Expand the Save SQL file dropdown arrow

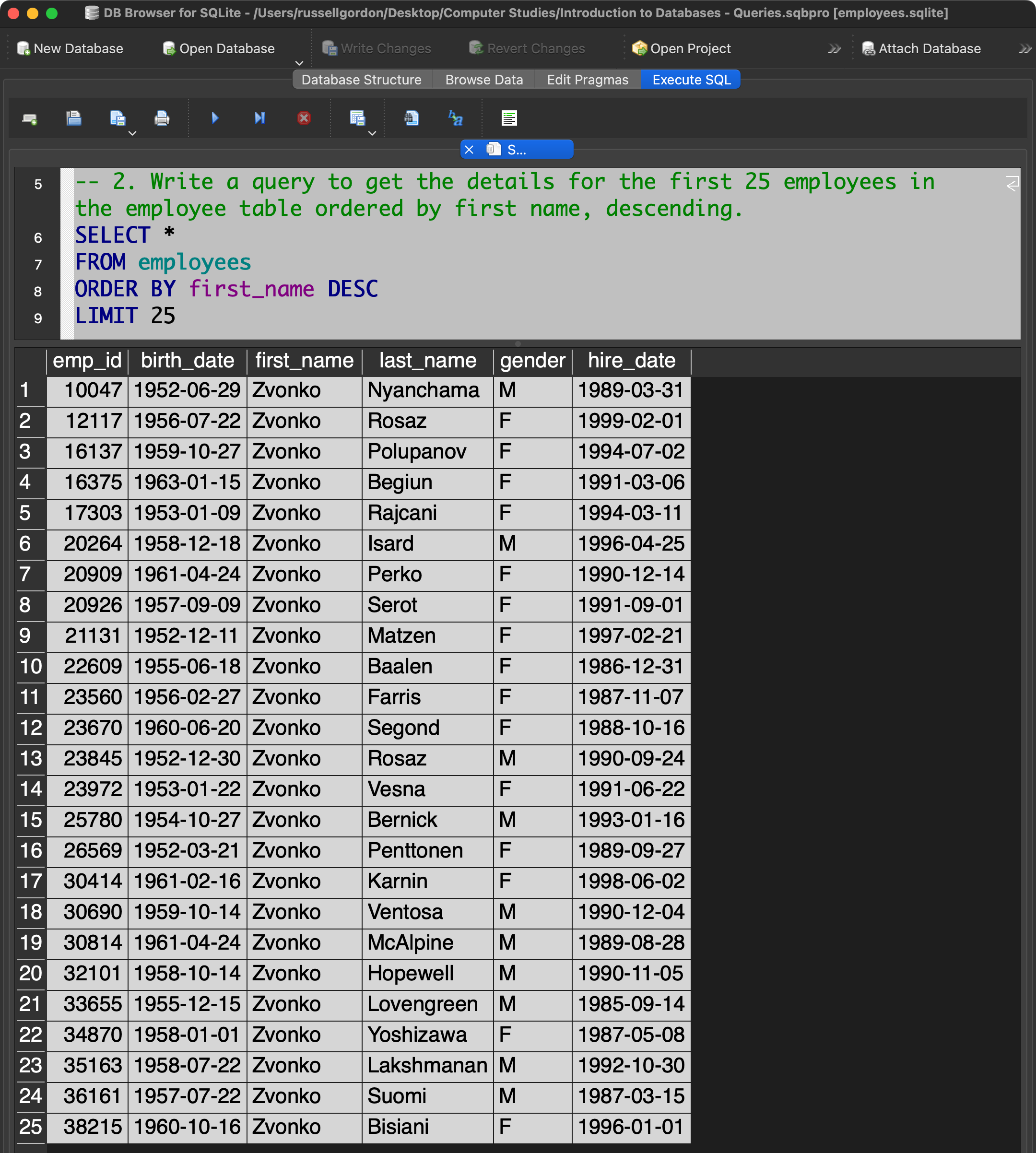(x=132, y=133)
